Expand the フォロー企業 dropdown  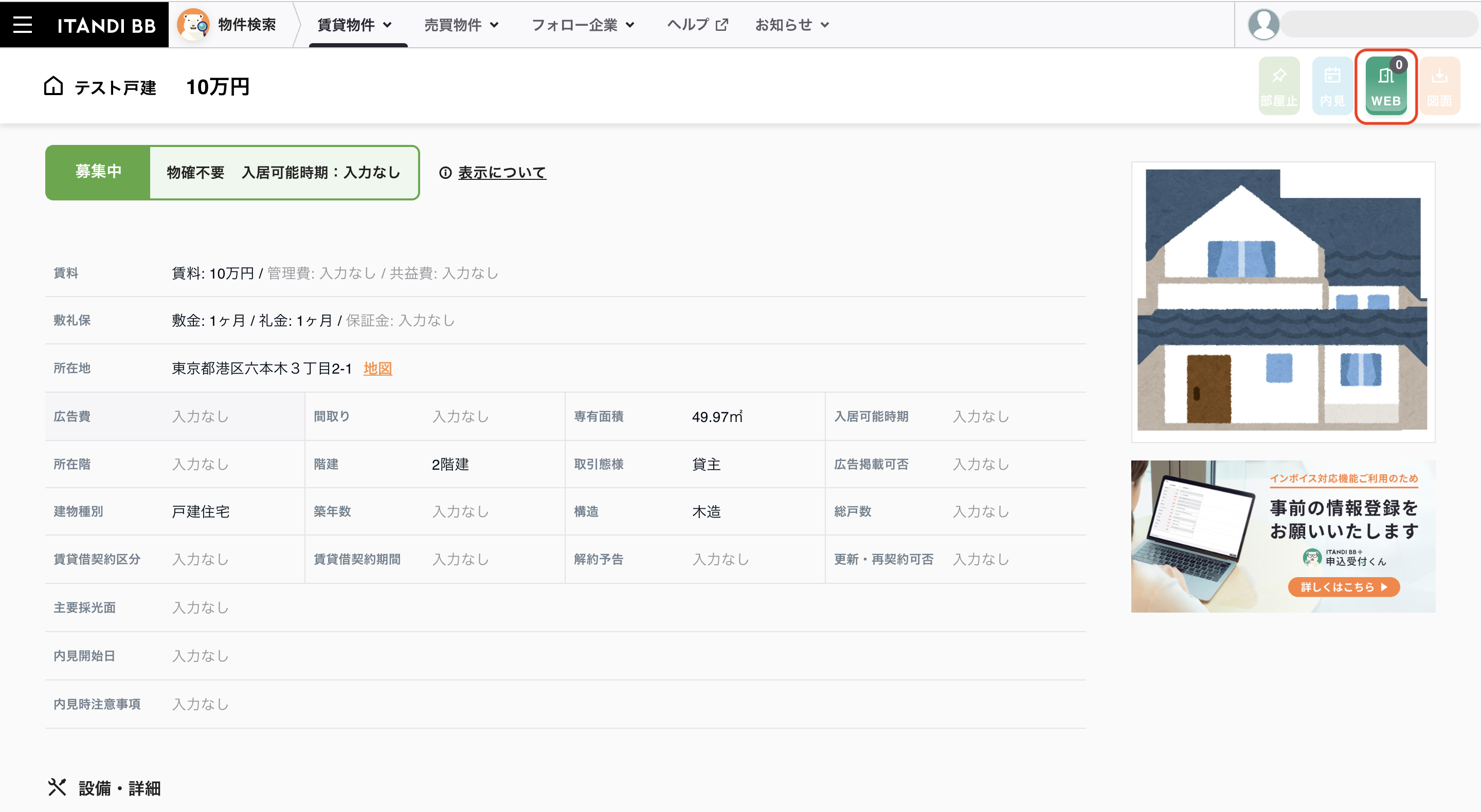[583, 25]
